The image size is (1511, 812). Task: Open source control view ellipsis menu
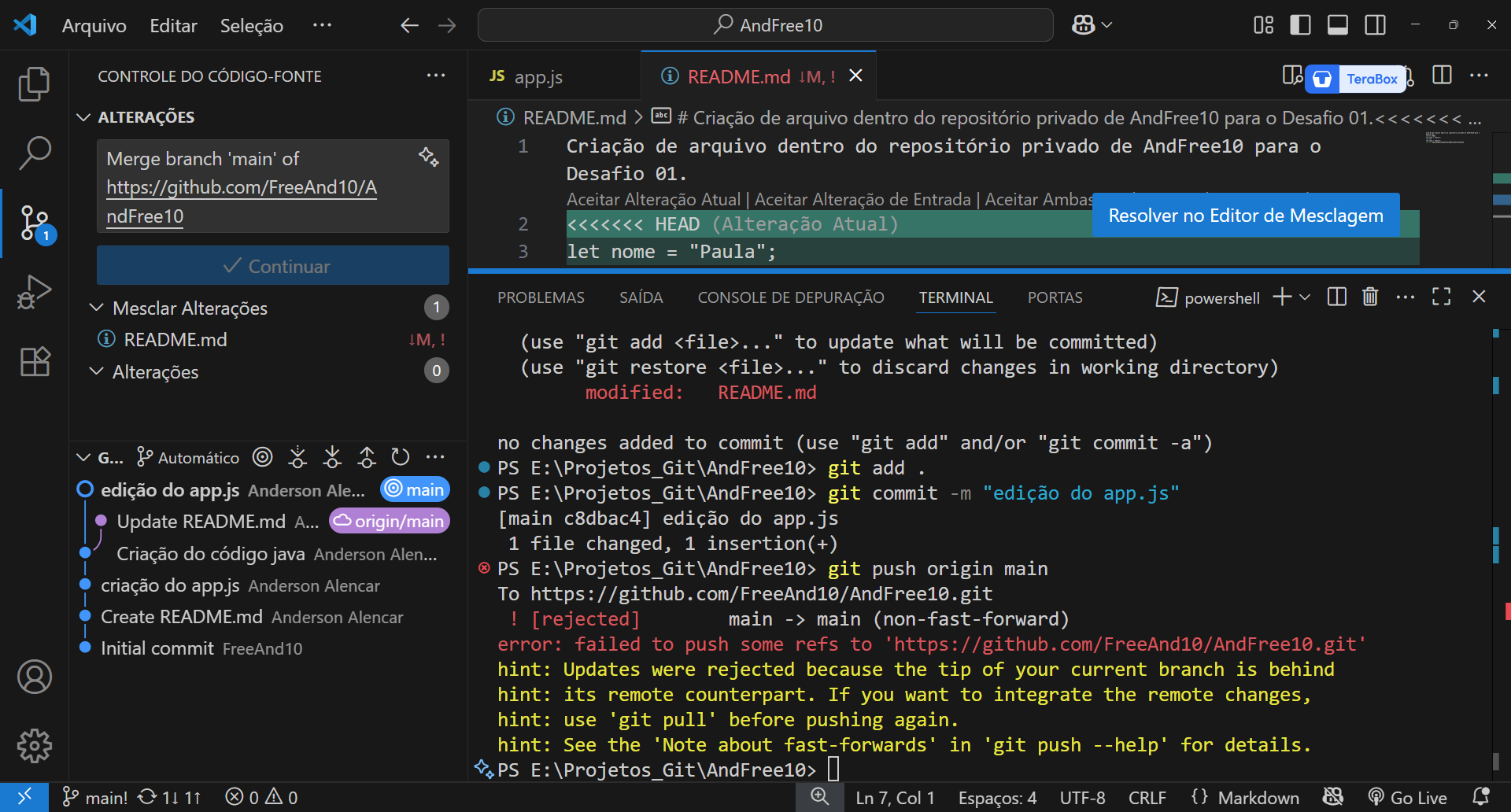click(435, 76)
